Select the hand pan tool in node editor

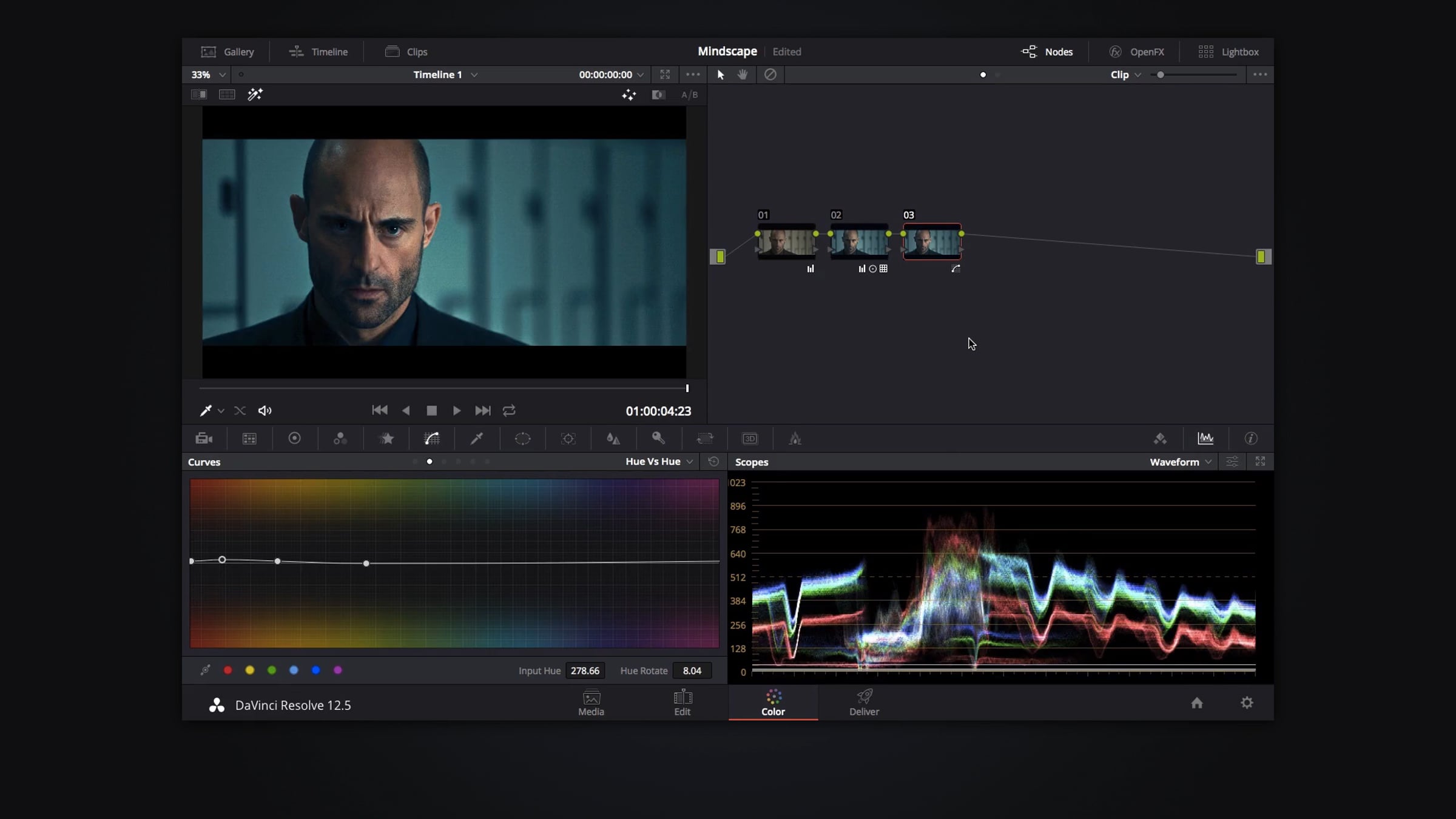click(x=743, y=75)
